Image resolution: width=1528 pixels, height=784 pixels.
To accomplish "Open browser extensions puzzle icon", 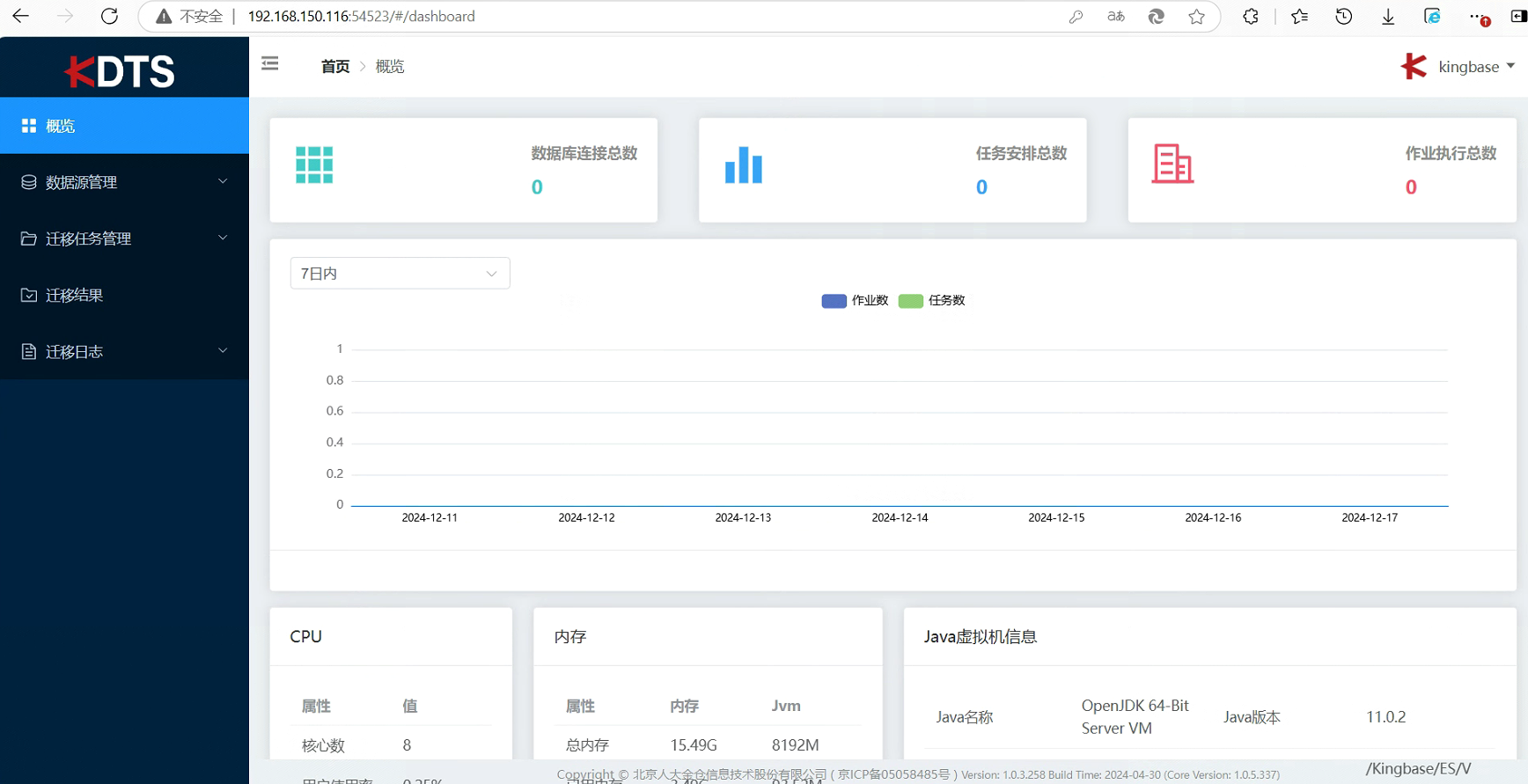I will coord(1251,17).
